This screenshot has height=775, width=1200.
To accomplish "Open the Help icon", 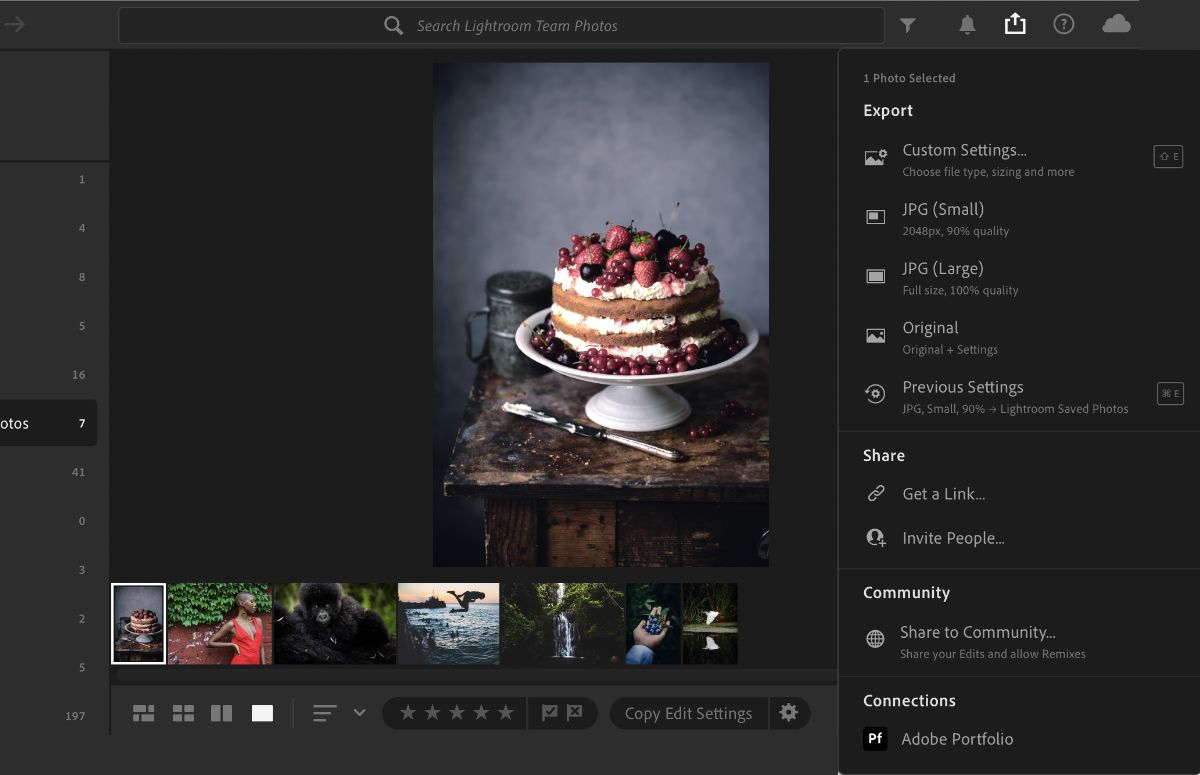I will point(1063,23).
